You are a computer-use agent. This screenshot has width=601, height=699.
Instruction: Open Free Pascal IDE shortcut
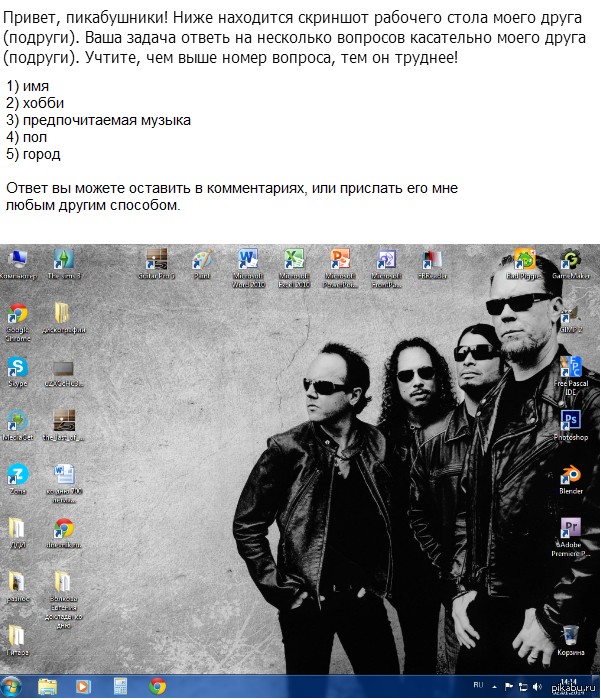571,368
